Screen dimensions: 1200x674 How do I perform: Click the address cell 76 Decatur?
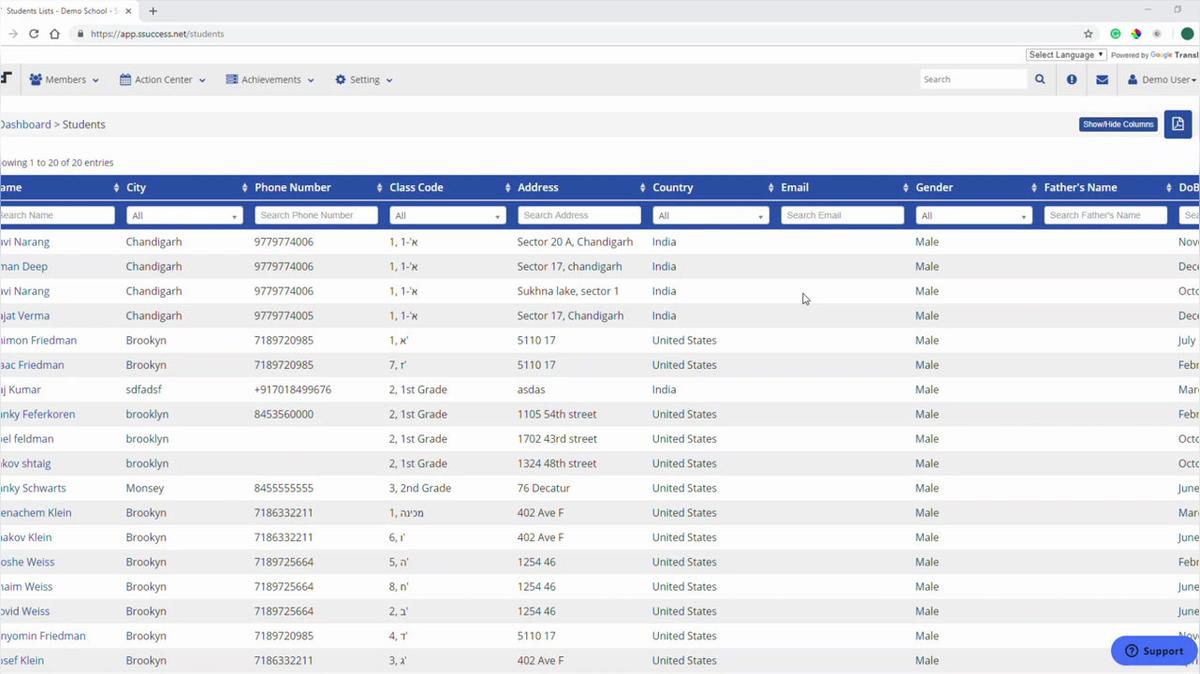point(544,488)
